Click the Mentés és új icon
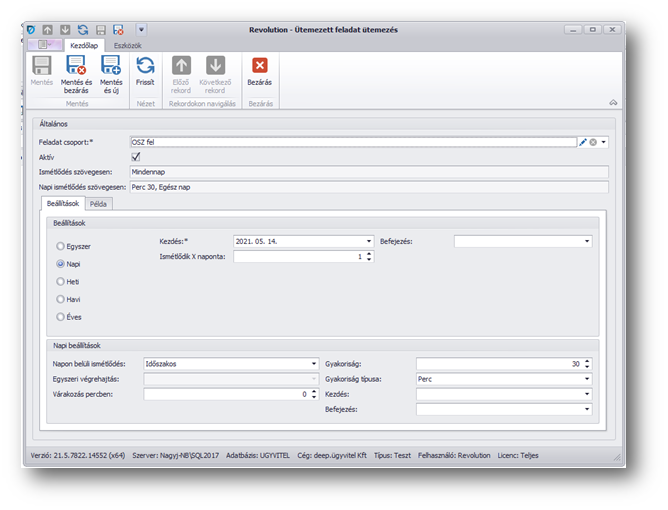 coord(111,67)
